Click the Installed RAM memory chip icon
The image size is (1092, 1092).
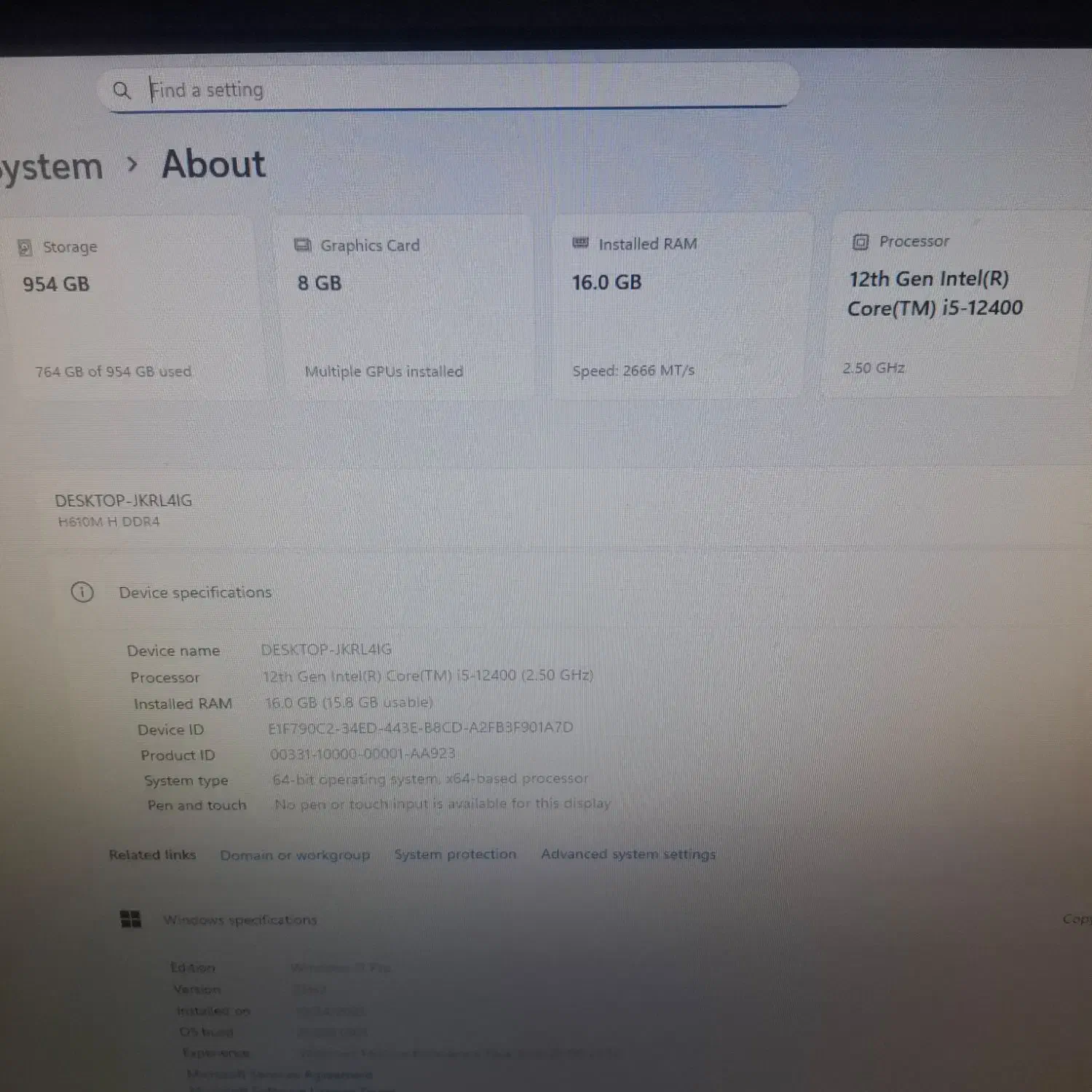pos(580,243)
